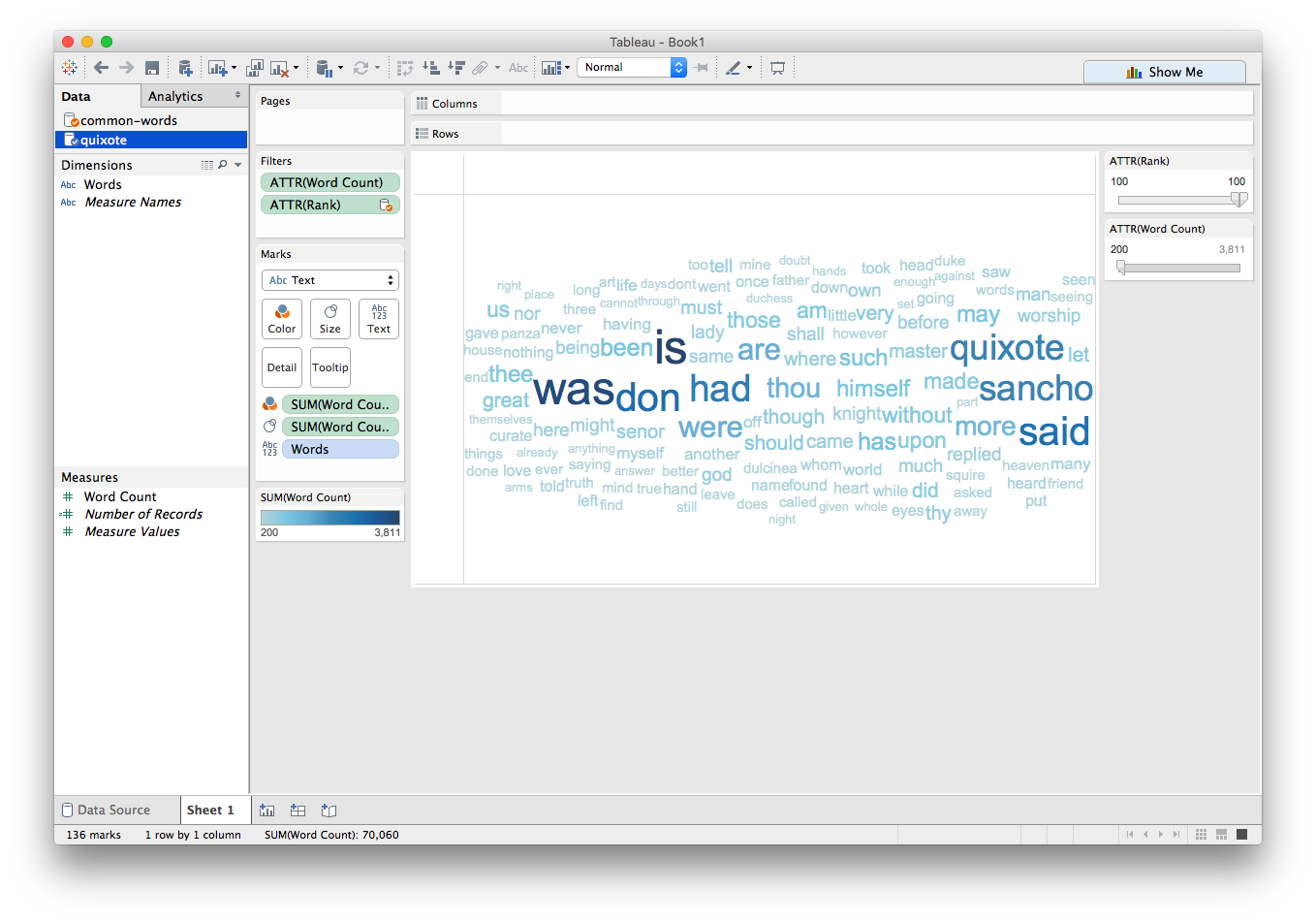Create a new worksheet from toolbar
Screen dimensions: 1316x922
tap(216, 68)
